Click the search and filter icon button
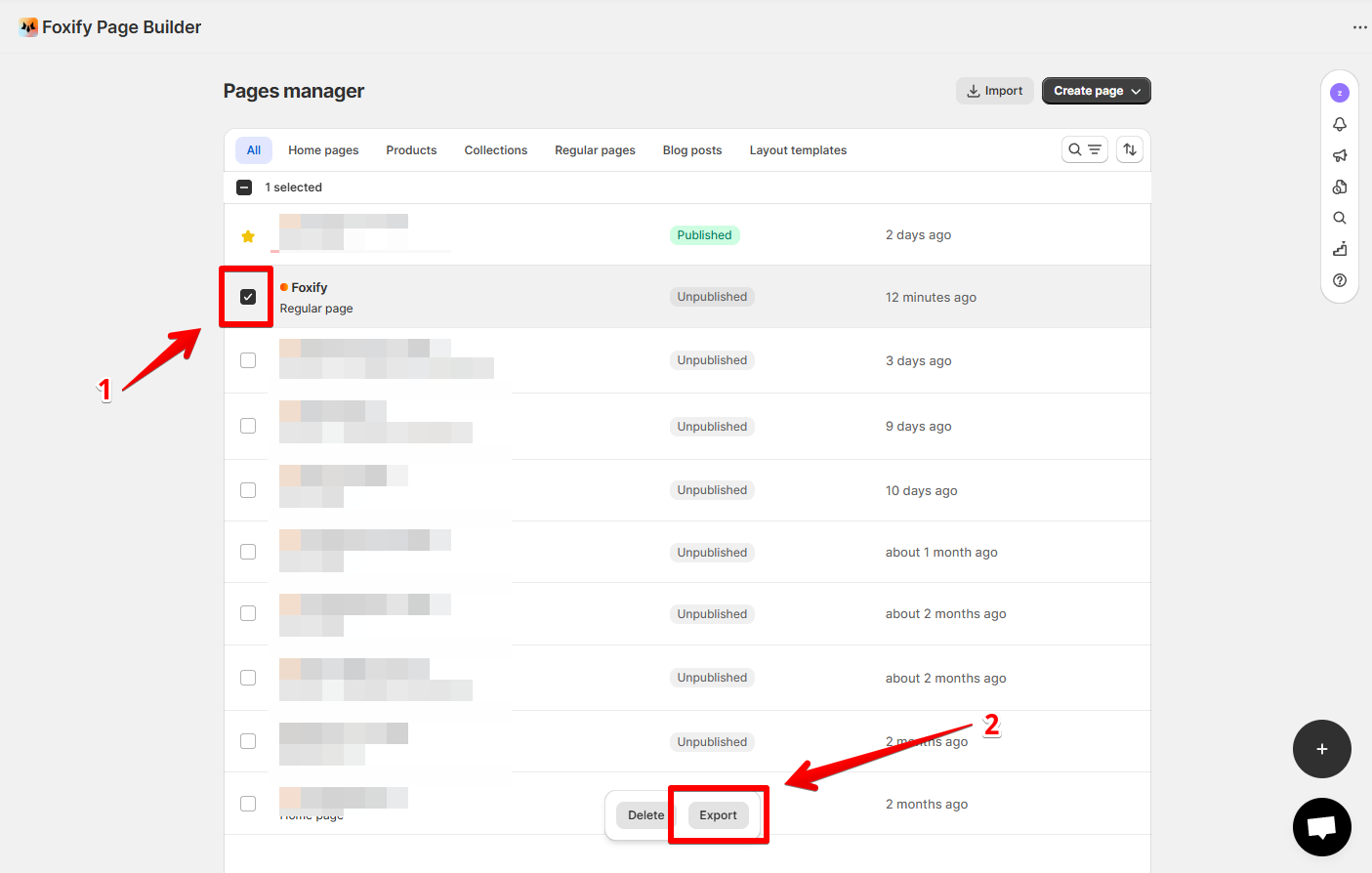1372x873 pixels. [1085, 149]
